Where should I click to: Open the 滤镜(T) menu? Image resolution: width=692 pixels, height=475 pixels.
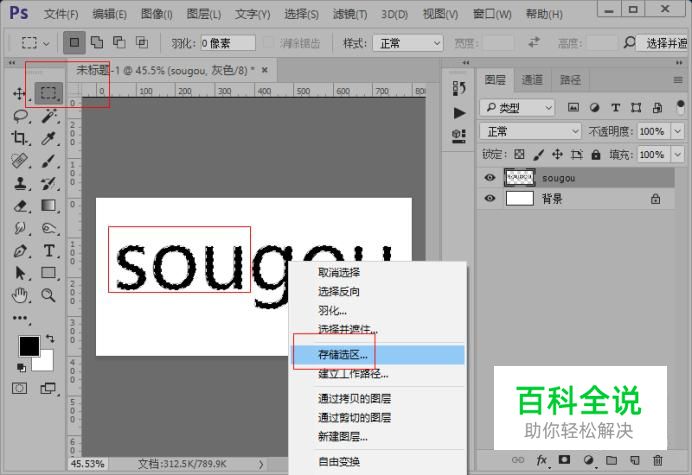pyautogui.click(x=350, y=14)
